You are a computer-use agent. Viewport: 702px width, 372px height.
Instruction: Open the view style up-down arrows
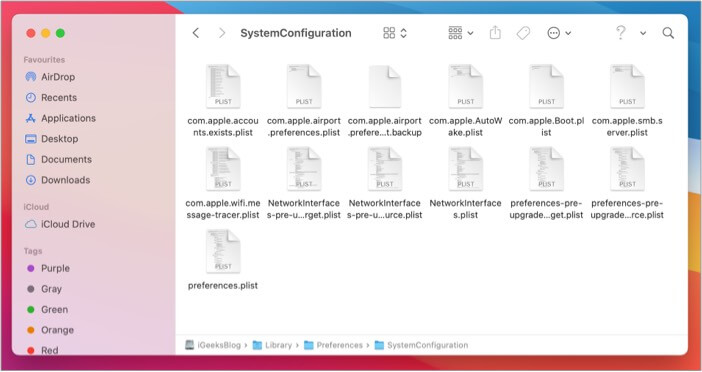(403, 33)
